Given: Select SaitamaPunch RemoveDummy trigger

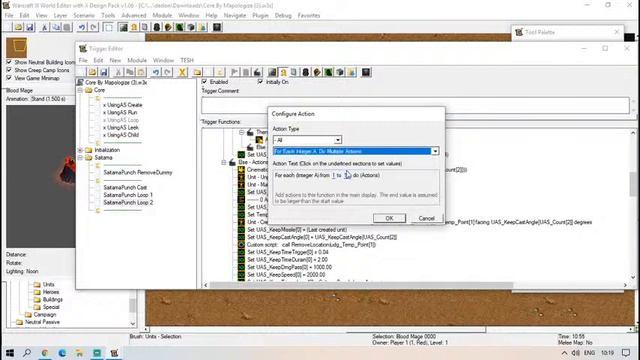Looking at the screenshot, I should pos(138,172).
